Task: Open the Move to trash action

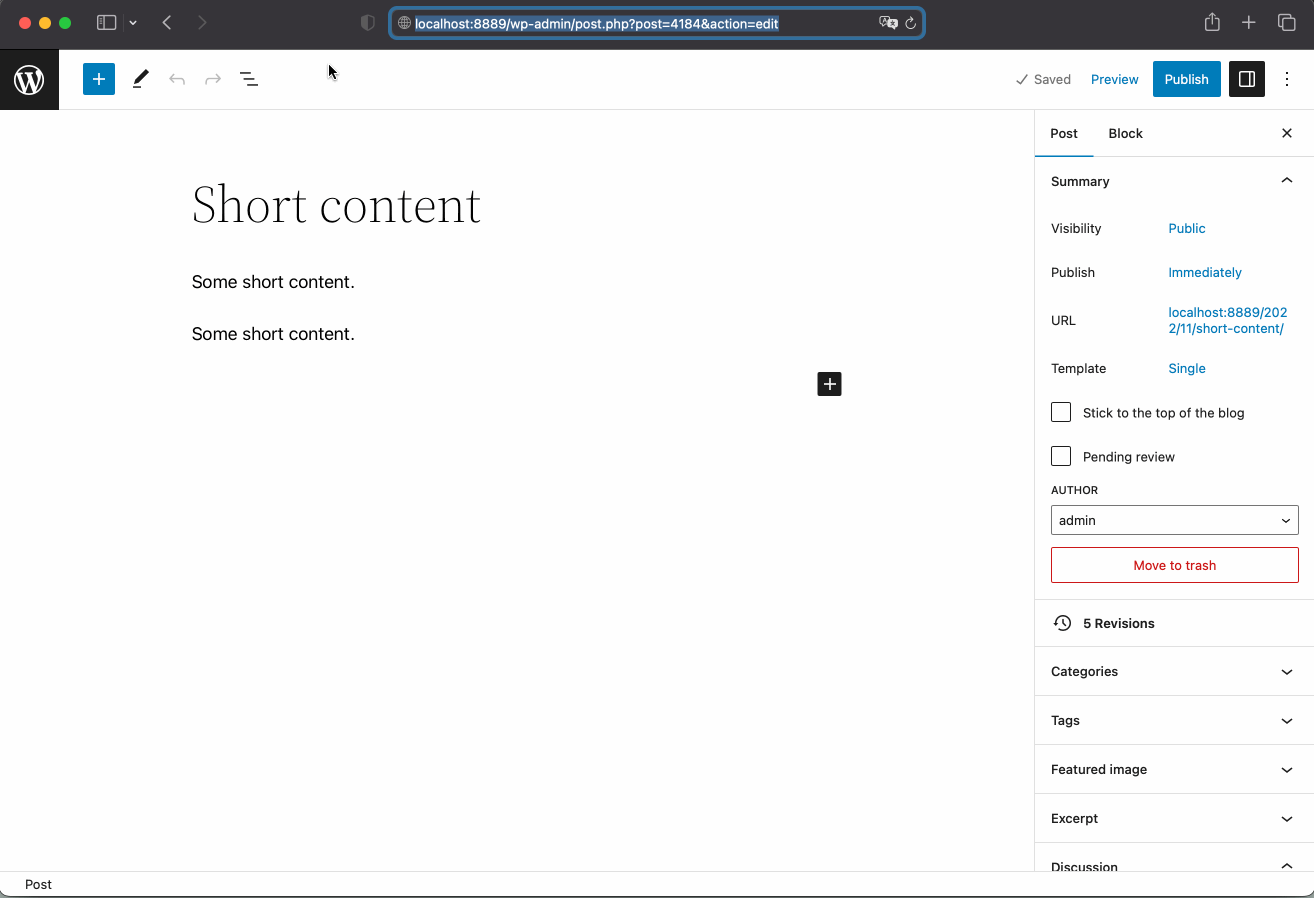Action: [1174, 565]
